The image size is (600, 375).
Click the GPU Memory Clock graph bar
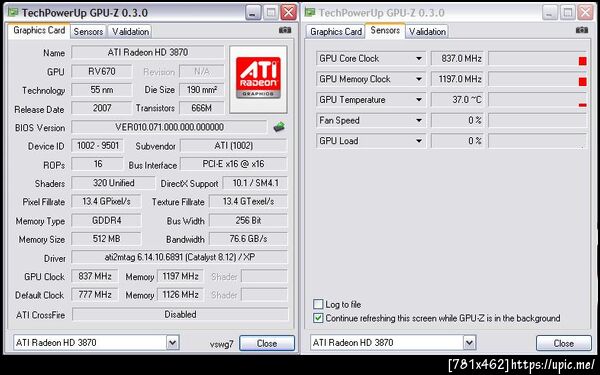pos(538,79)
